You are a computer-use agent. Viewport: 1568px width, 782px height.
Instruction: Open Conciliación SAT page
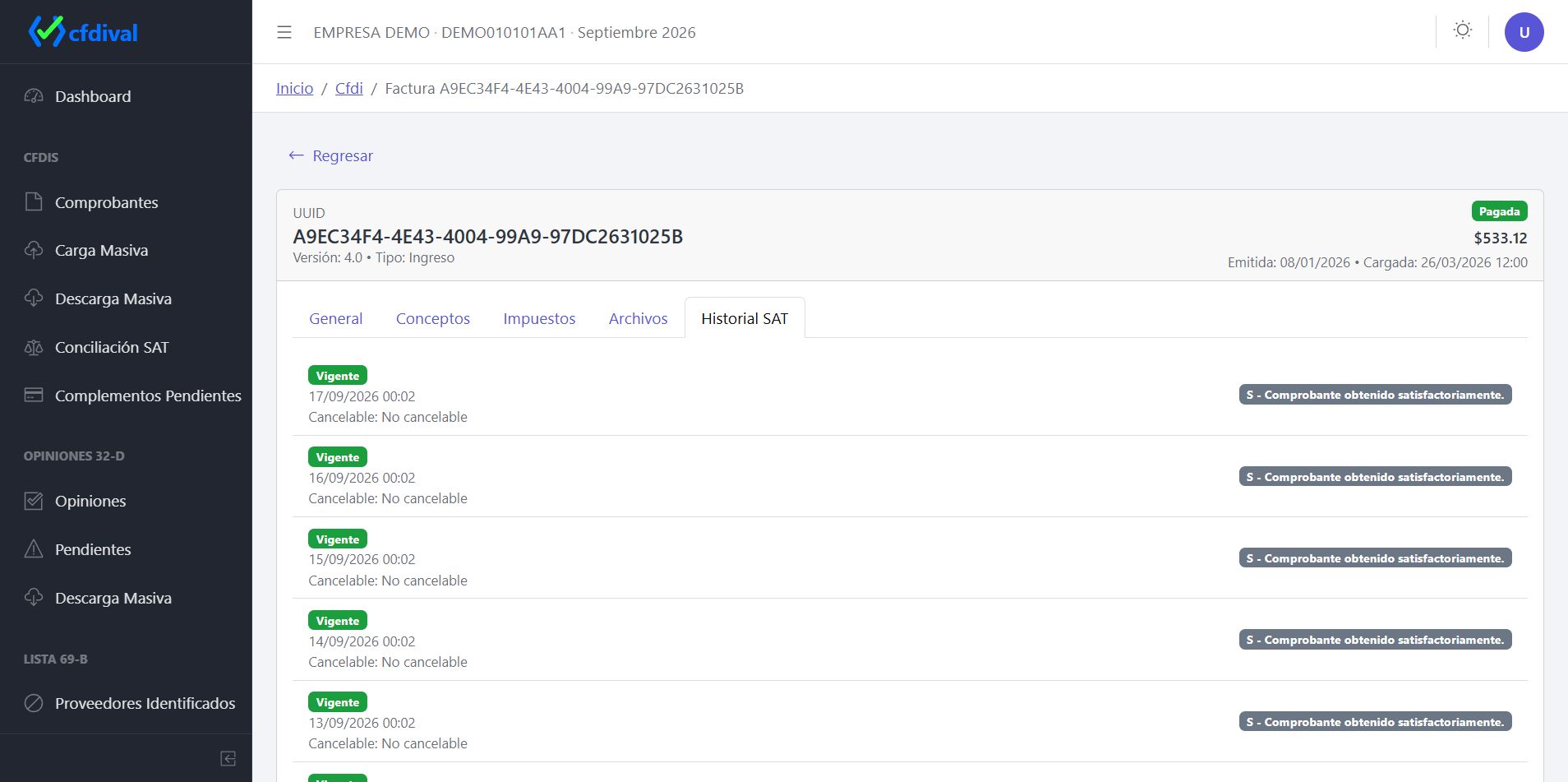click(126, 347)
